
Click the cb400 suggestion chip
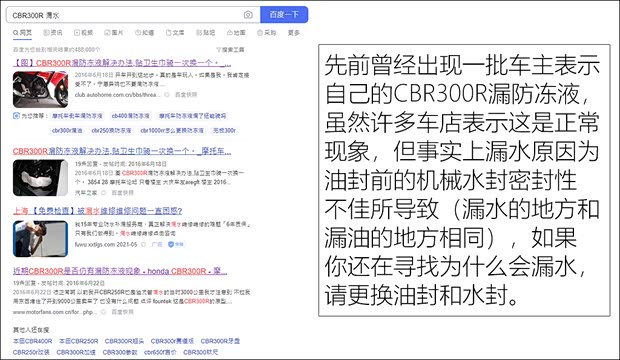point(130,116)
